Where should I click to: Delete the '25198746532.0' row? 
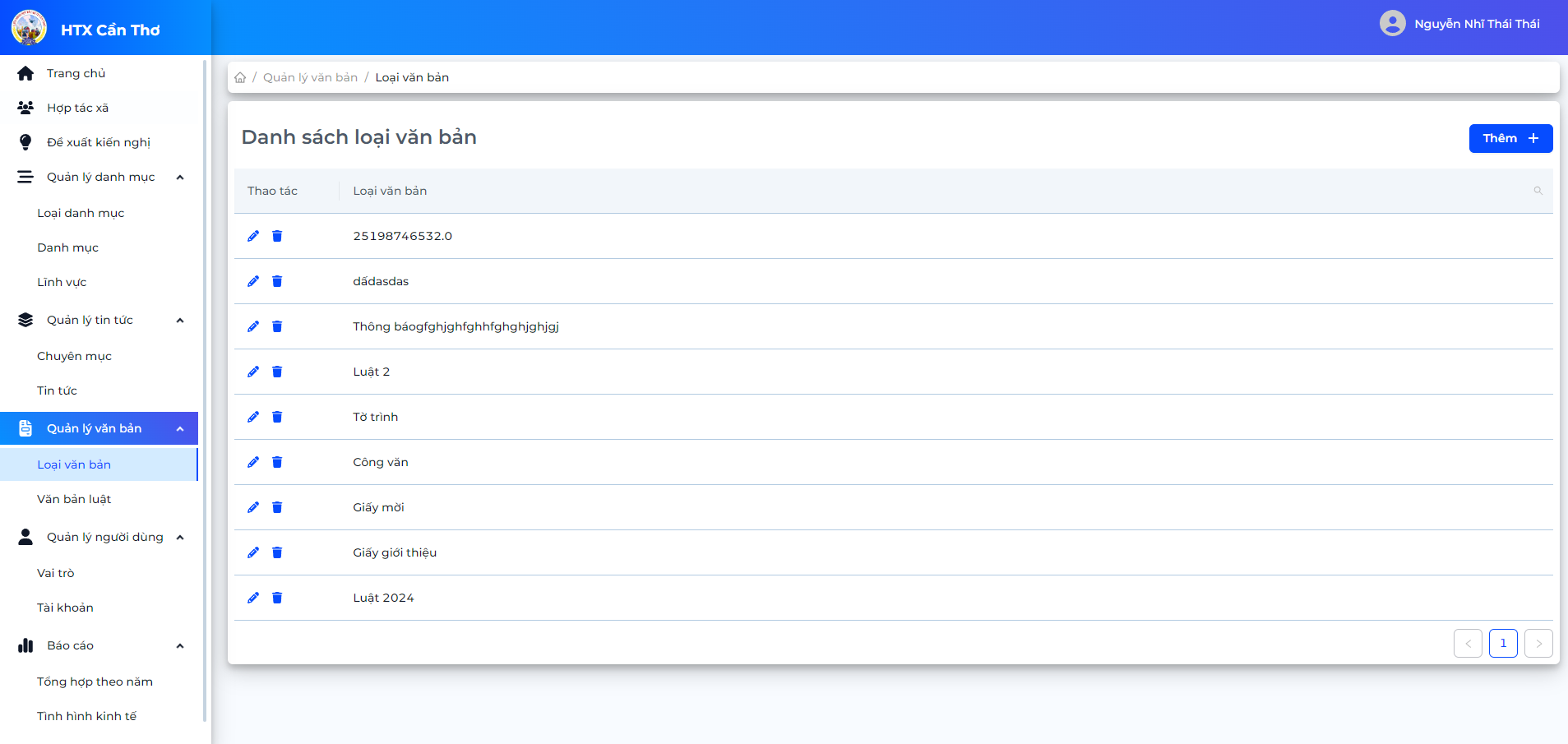click(277, 236)
